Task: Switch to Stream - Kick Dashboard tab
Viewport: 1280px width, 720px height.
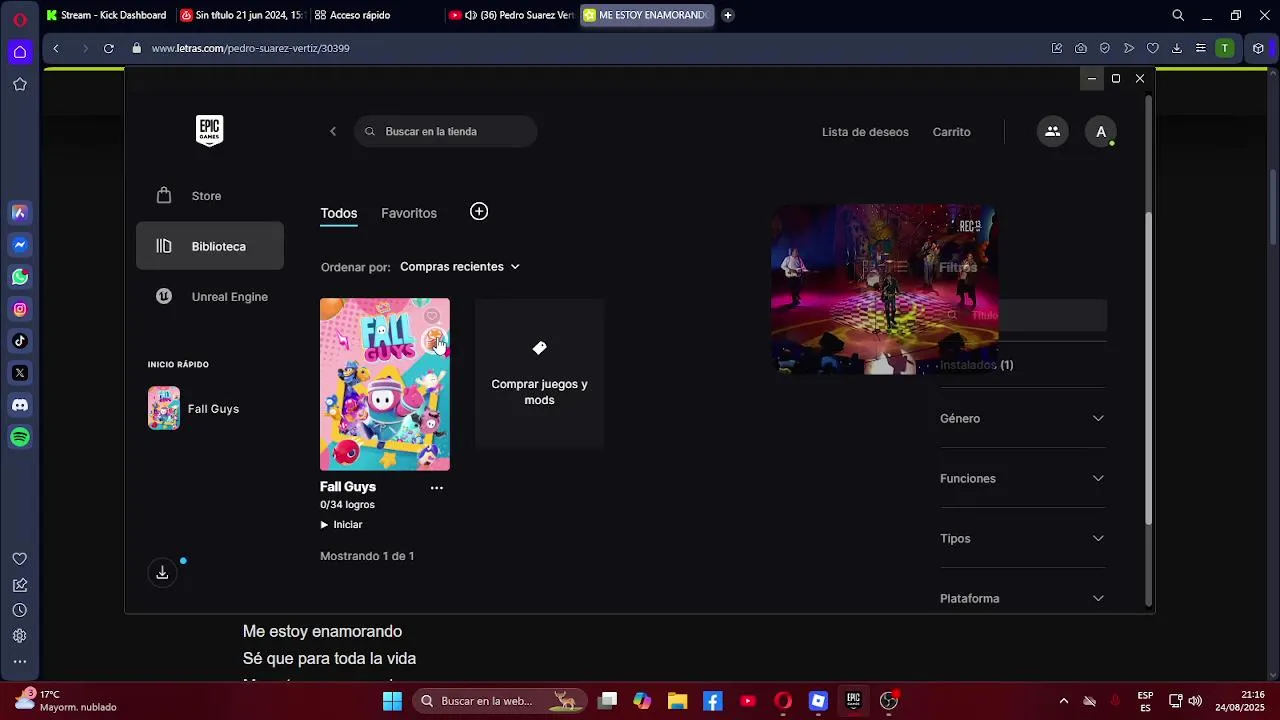Action: pyautogui.click(x=107, y=15)
